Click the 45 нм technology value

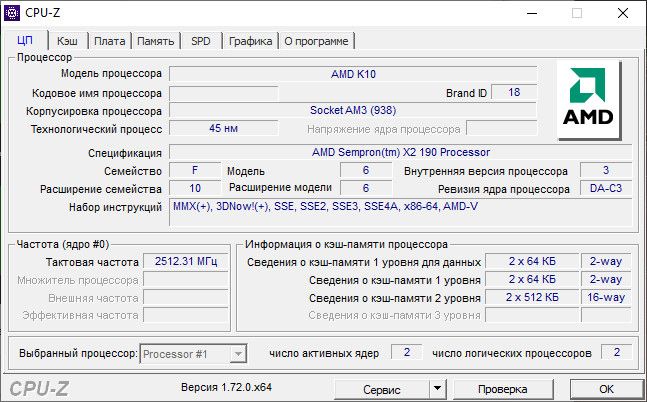click(x=224, y=128)
